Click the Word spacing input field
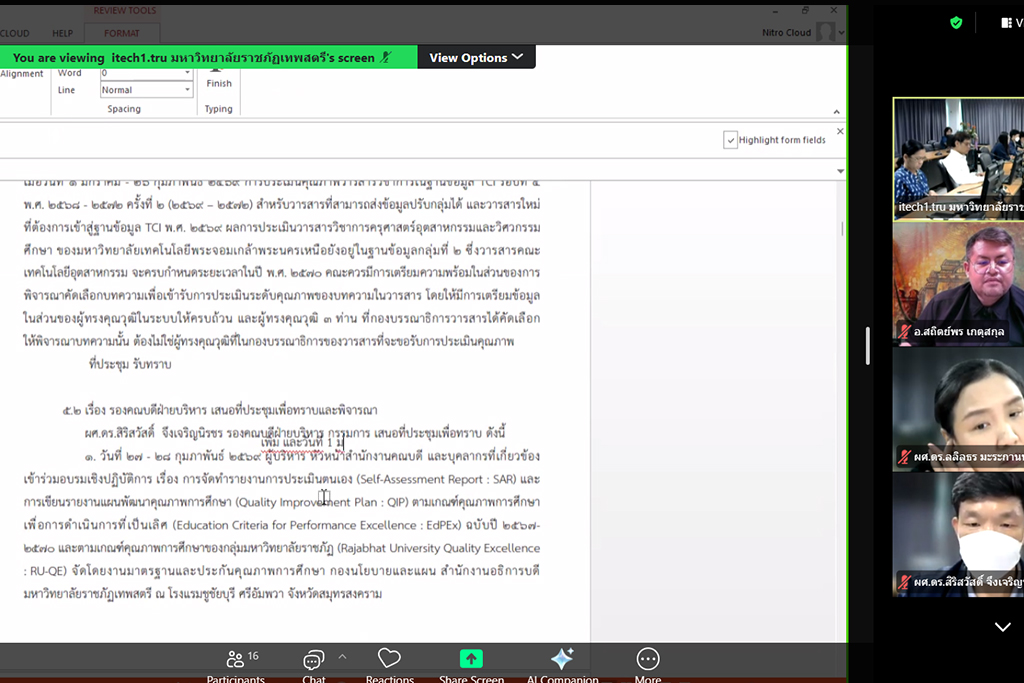Image resolution: width=1024 pixels, height=683 pixels. click(x=146, y=73)
